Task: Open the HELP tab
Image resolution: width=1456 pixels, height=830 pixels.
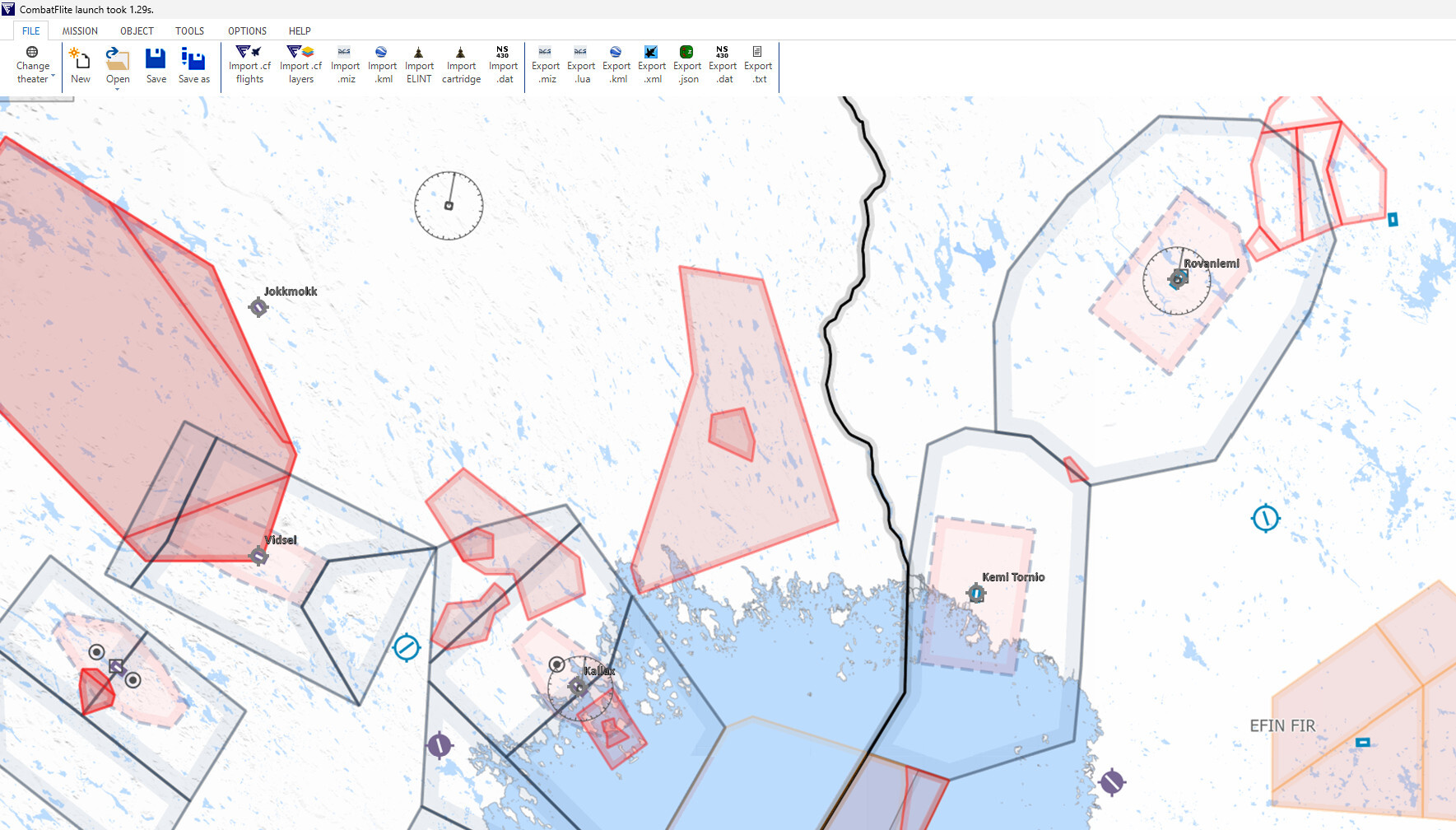Action: (x=300, y=30)
